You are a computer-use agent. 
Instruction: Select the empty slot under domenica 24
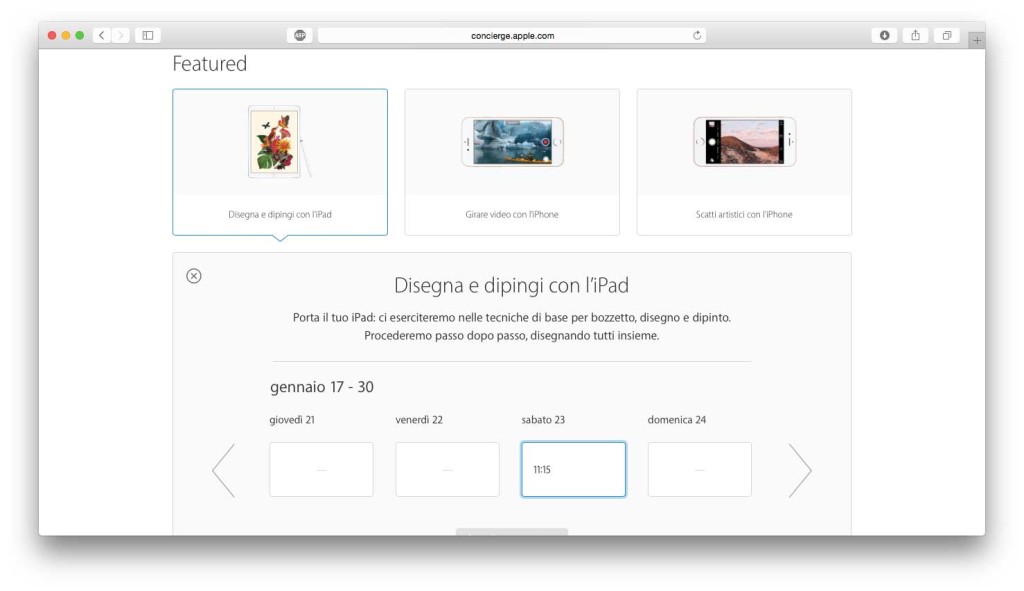(699, 468)
